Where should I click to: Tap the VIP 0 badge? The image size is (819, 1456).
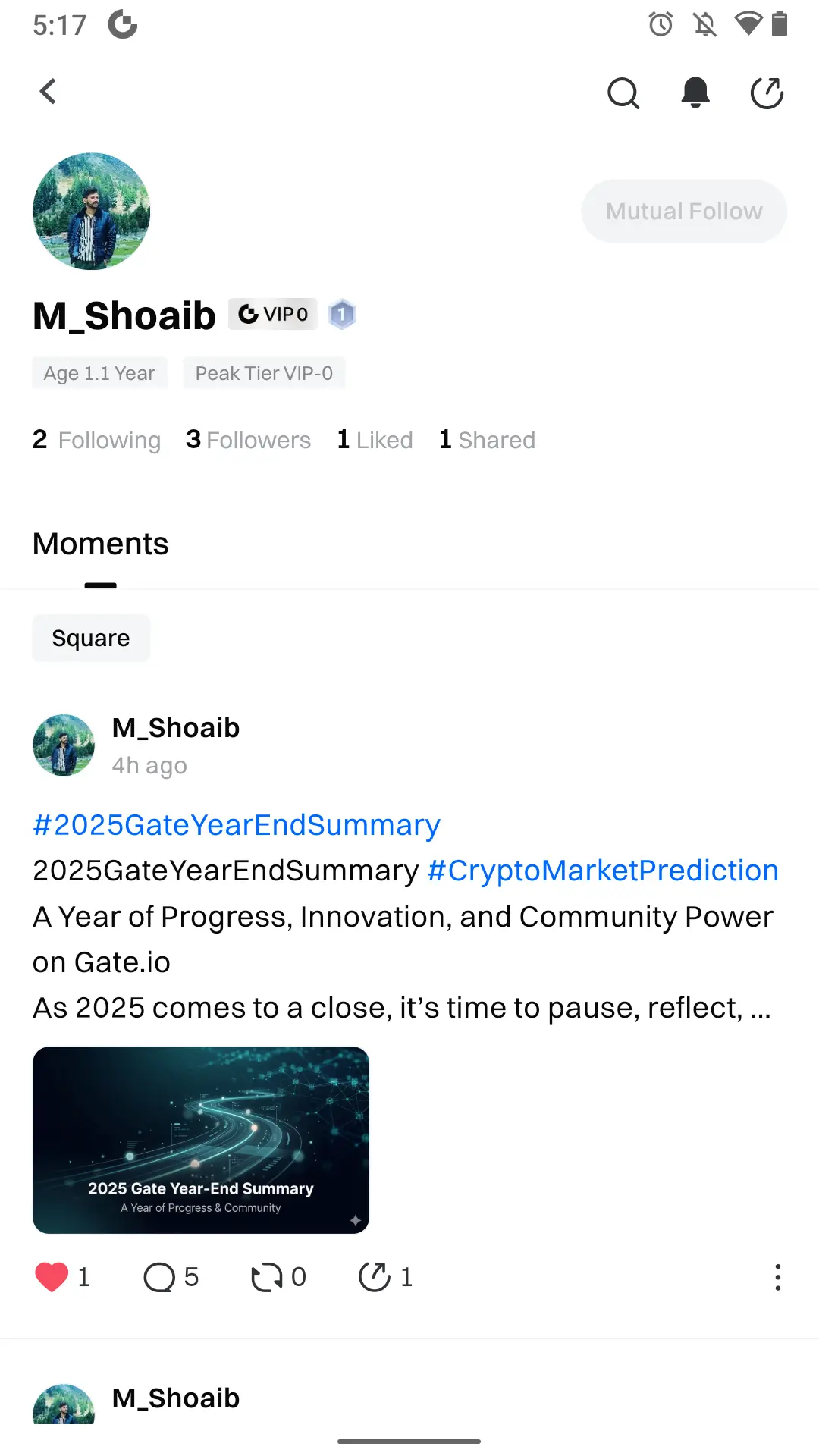pyautogui.click(x=273, y=314)
